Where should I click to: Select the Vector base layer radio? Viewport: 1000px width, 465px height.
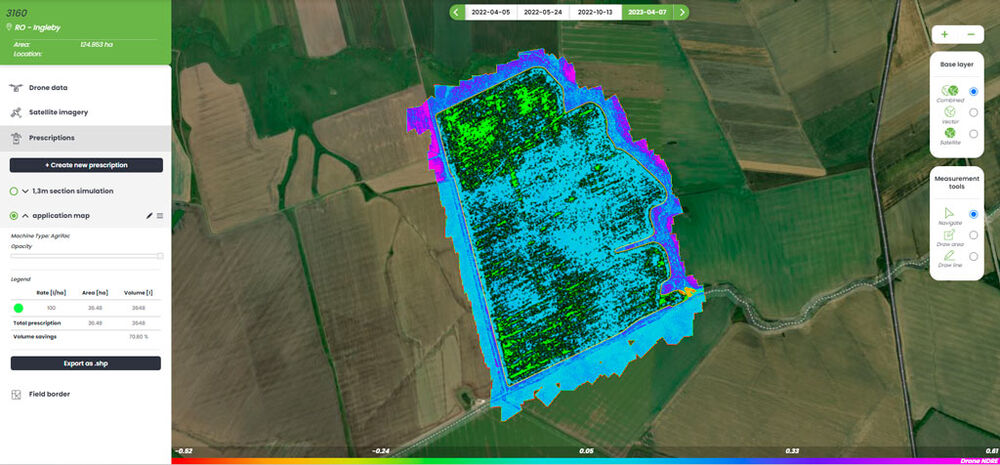click(x=973, y=112)
